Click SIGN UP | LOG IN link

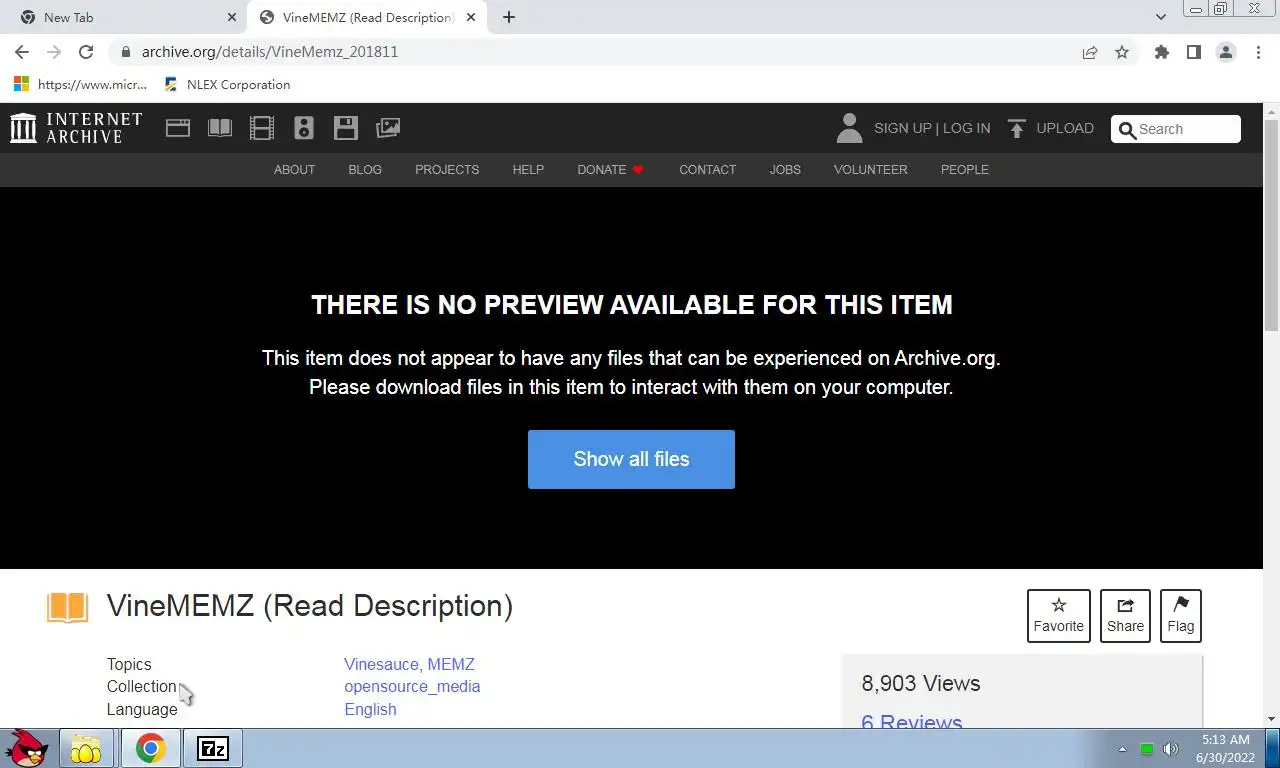coord(932,128)
